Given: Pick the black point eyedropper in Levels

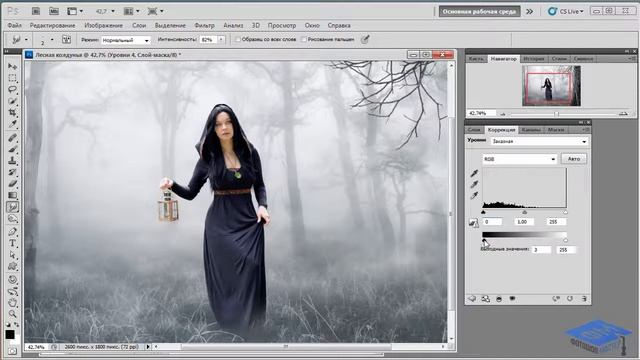Looking at the screenshot, I should [474, 173].
